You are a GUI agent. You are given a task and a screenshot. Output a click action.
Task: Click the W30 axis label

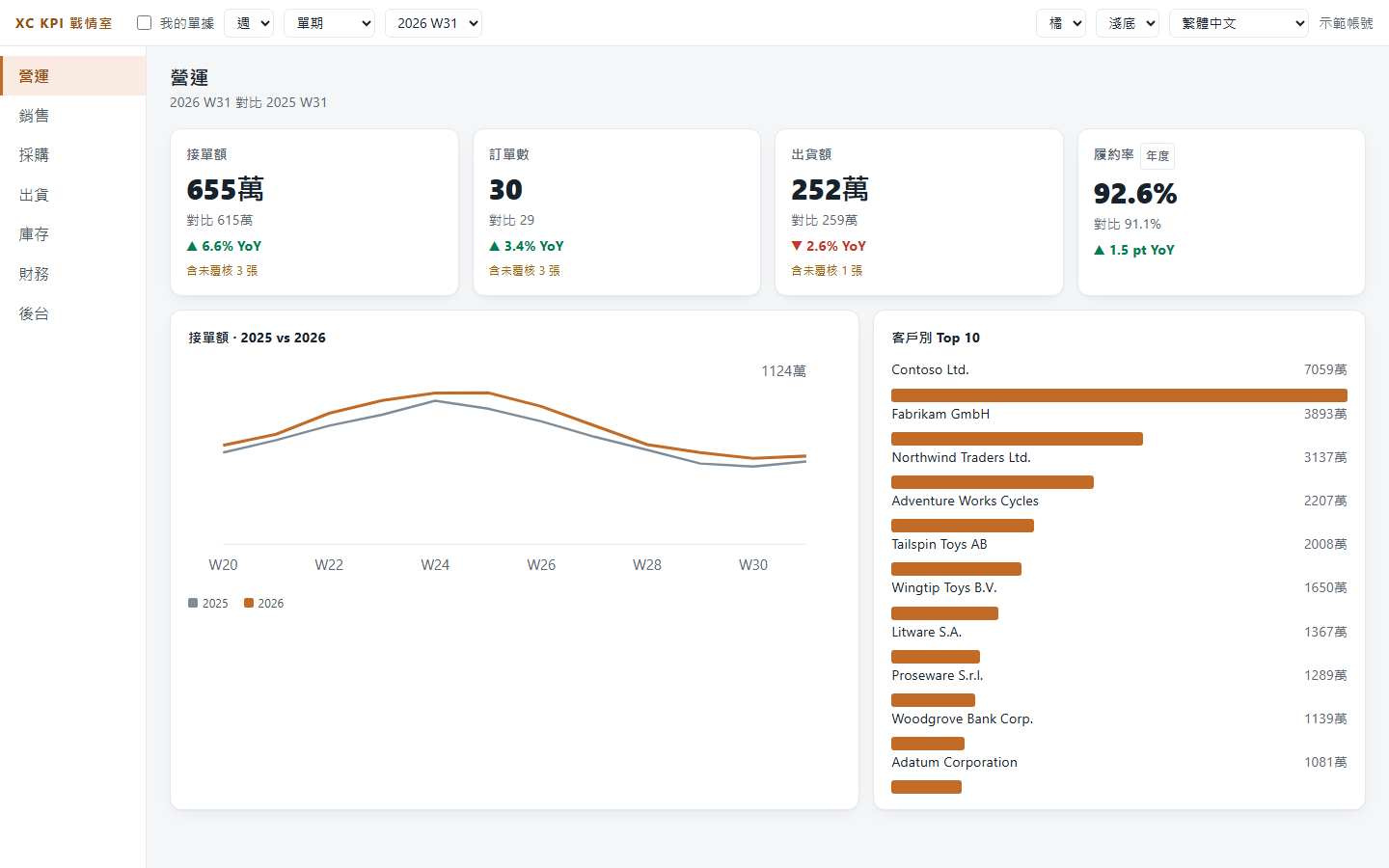[753, 565]
